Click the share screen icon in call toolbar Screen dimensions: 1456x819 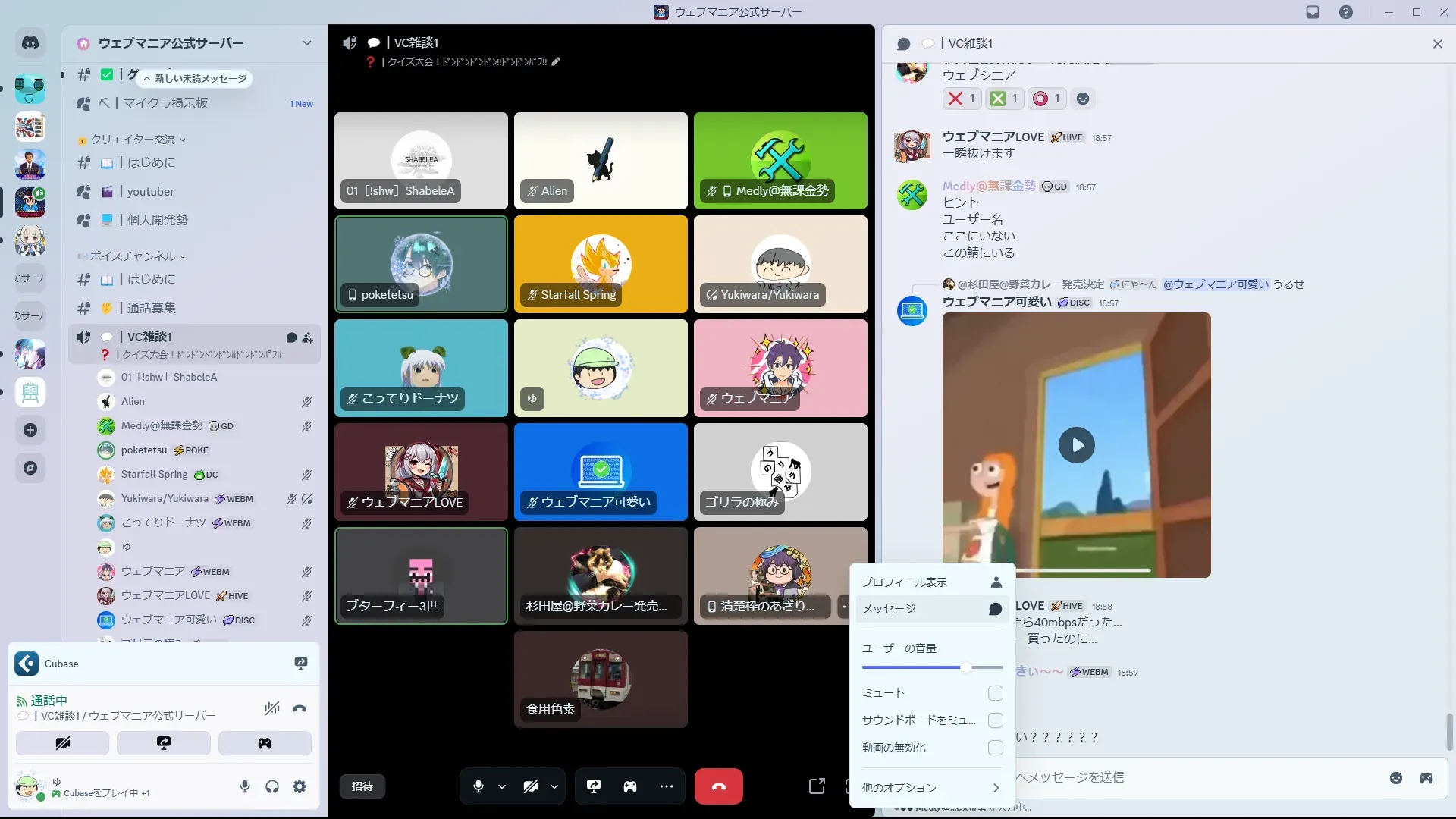594,786
